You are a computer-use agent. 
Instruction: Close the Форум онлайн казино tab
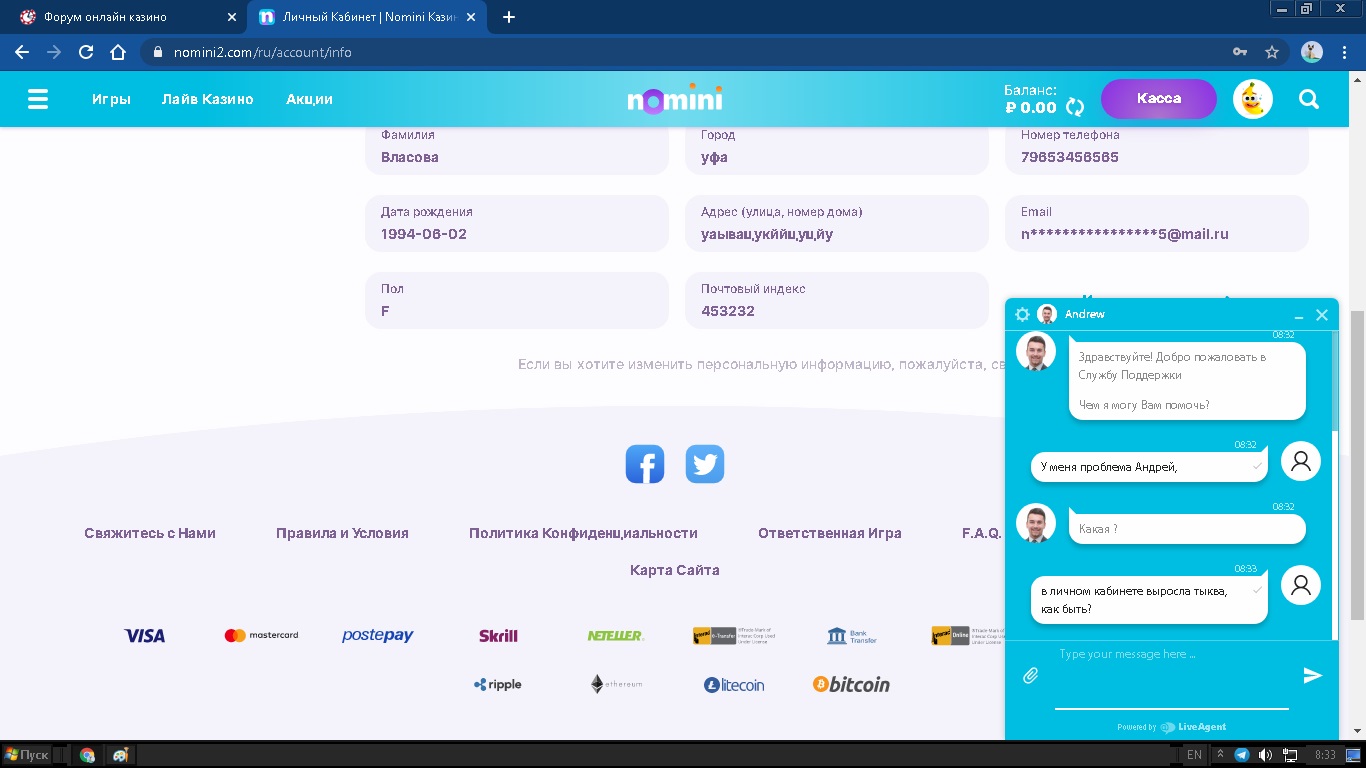tap(232, 17)
